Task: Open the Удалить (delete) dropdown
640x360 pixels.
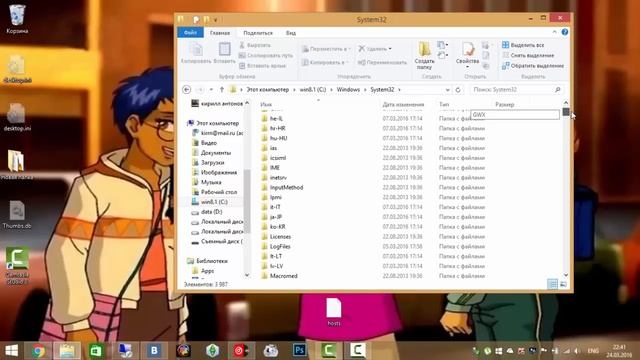Action: tap(375, 49)
